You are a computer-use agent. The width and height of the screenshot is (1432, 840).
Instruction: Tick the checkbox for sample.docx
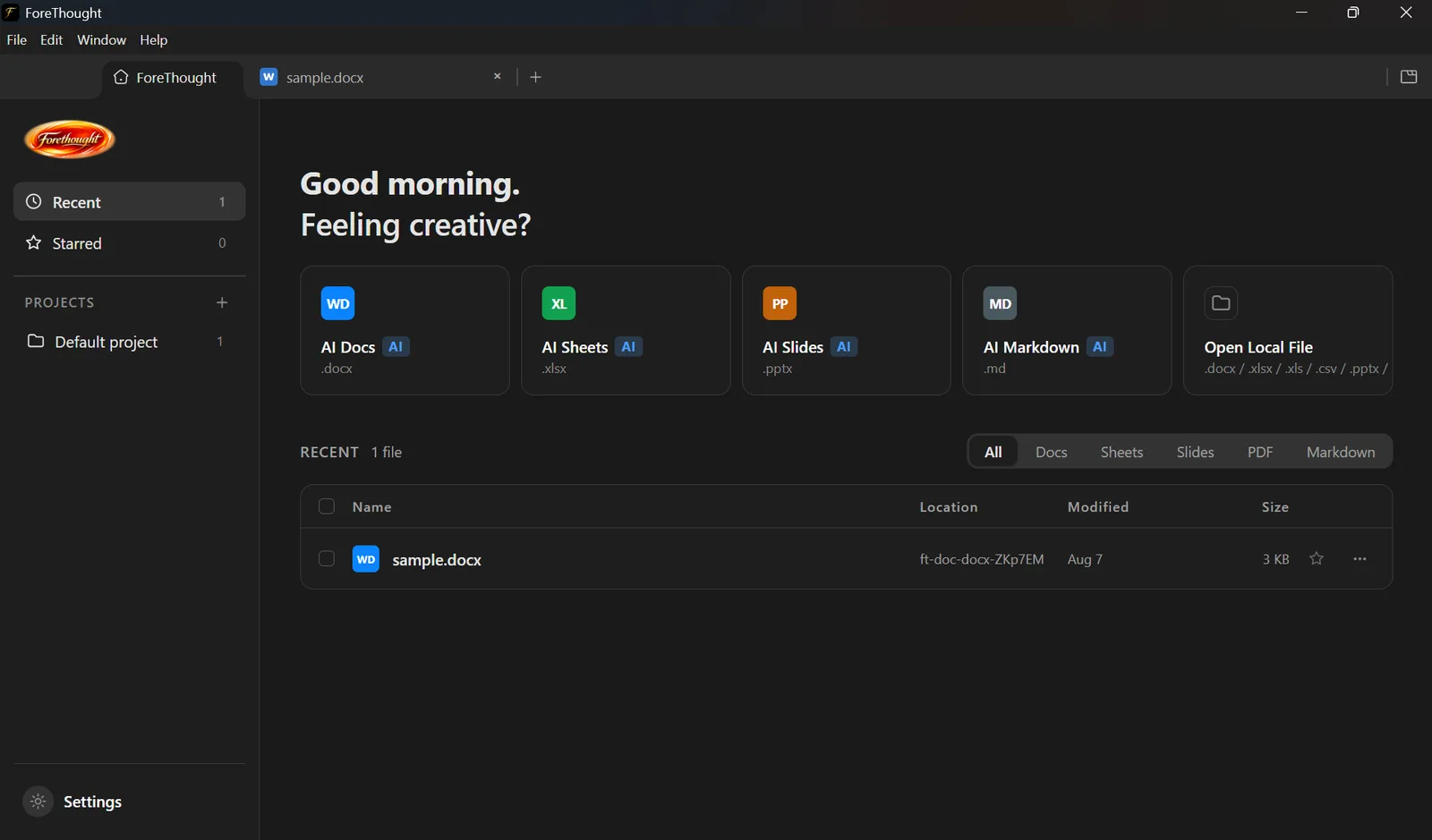(x=327, y=558)
